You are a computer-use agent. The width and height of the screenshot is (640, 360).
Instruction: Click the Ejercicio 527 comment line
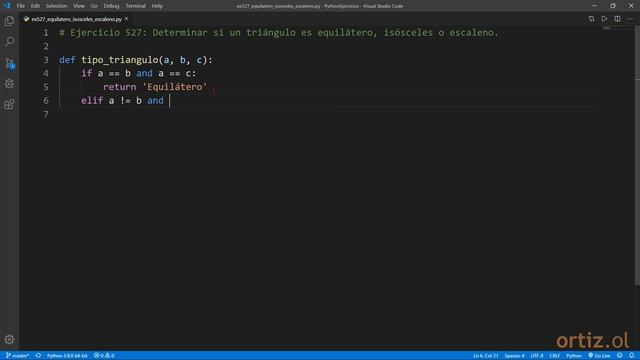pos(279,33)
